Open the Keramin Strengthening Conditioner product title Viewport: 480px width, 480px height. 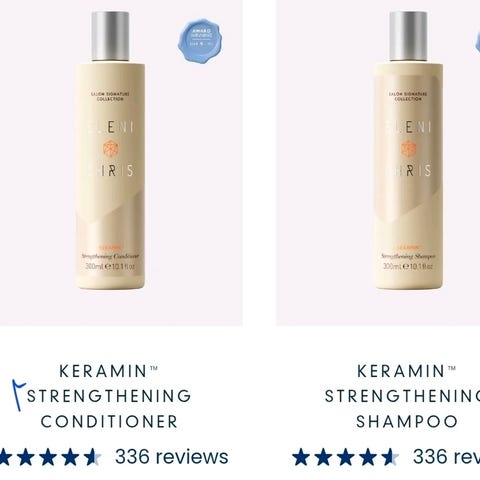(x=109, y=396)
